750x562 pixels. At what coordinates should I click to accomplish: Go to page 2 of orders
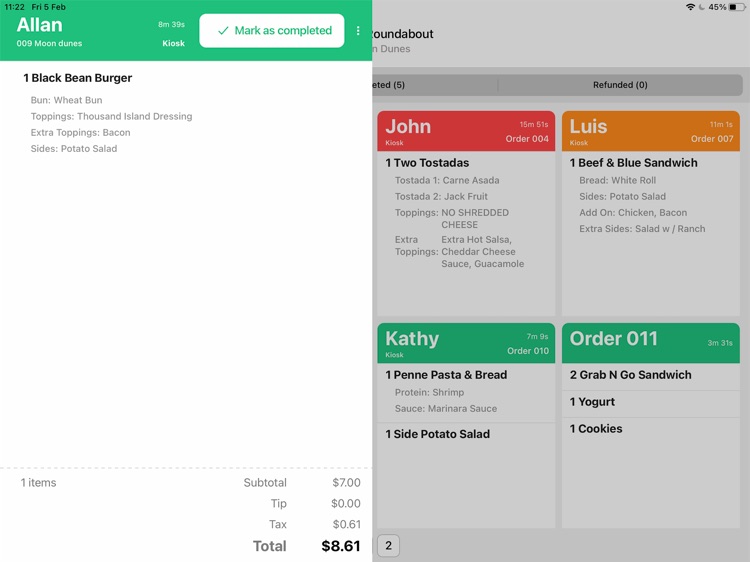388,545
